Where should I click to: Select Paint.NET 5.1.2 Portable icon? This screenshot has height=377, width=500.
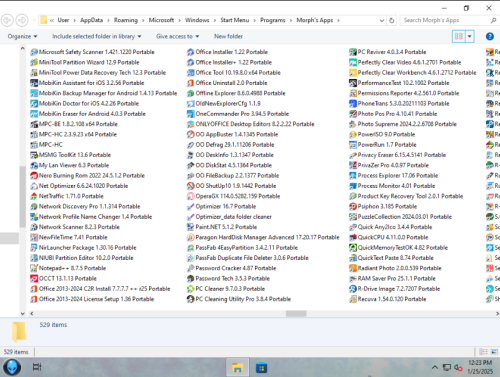[x=190, y=227]
